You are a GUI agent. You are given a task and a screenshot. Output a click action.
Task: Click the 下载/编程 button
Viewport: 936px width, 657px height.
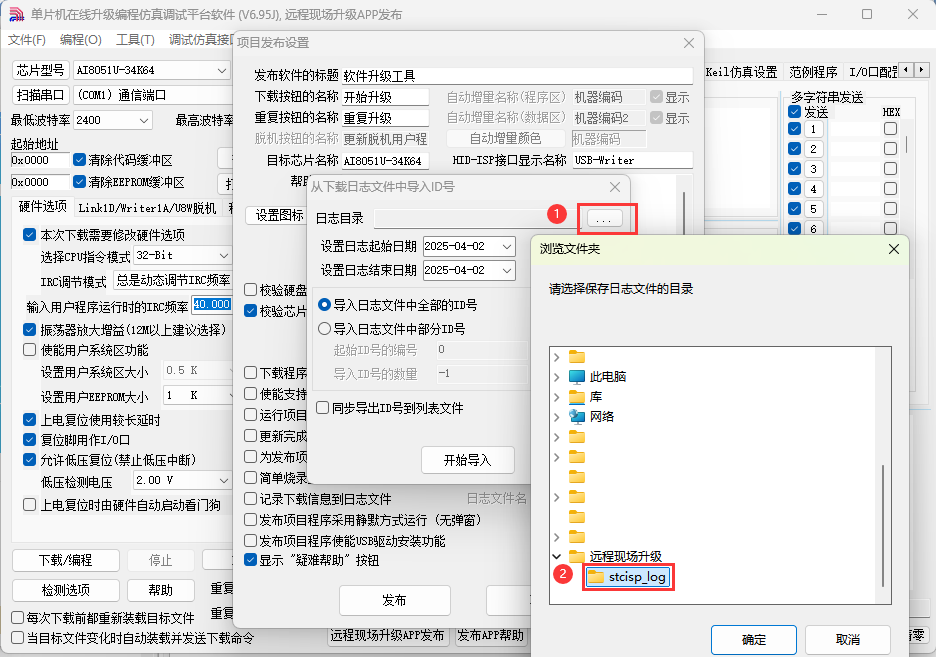click(x=66, y=560)
